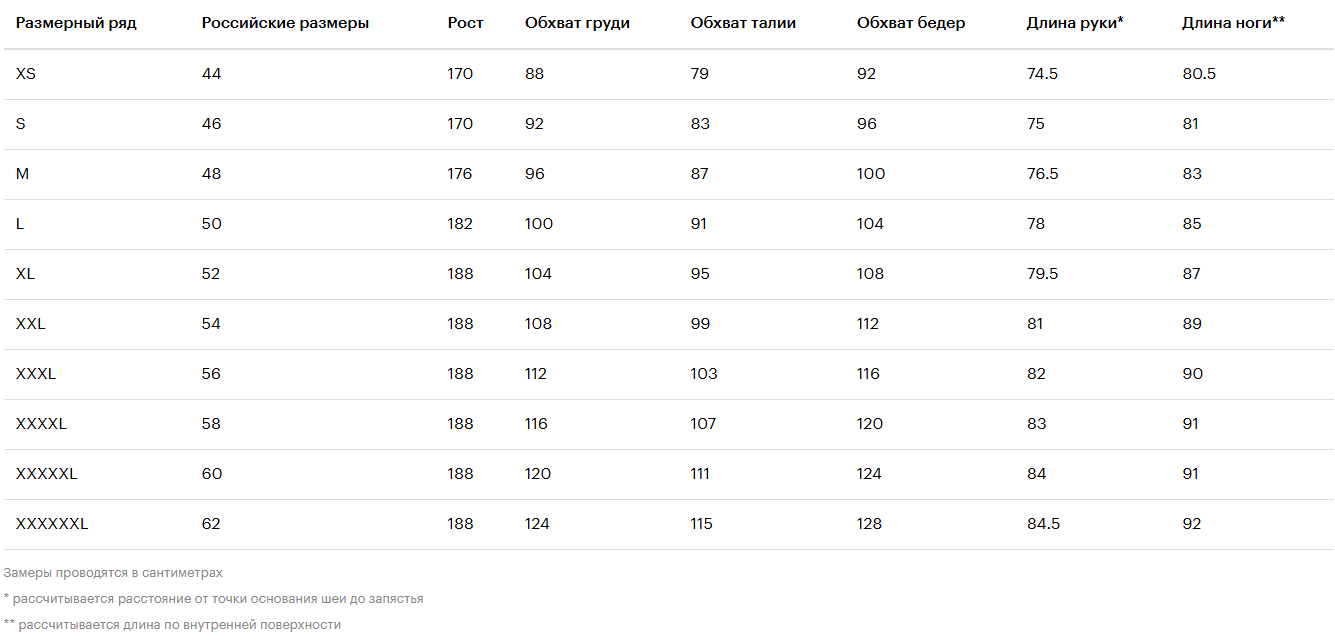Click the "Обхват груди" column header
This screenshot has height=642, width=1335.
pyautogui.click(x=577, y=23)
